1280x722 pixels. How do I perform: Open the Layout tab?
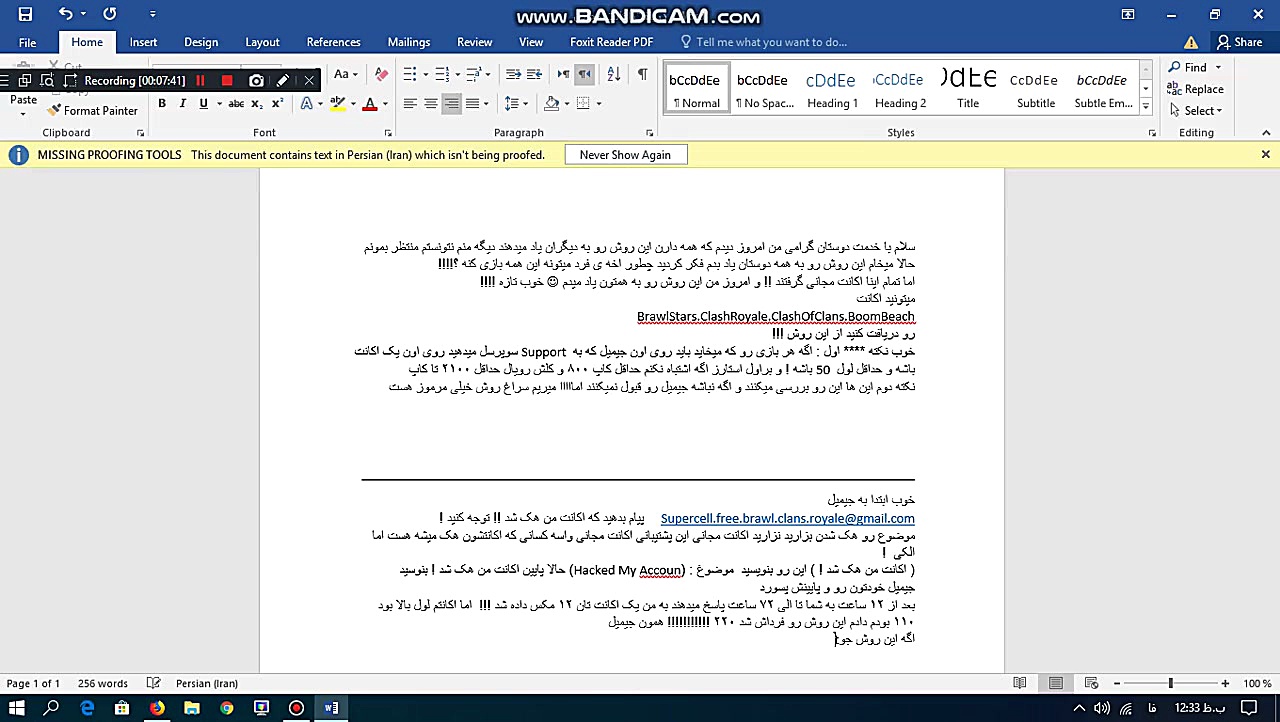(x=262, y=42)
